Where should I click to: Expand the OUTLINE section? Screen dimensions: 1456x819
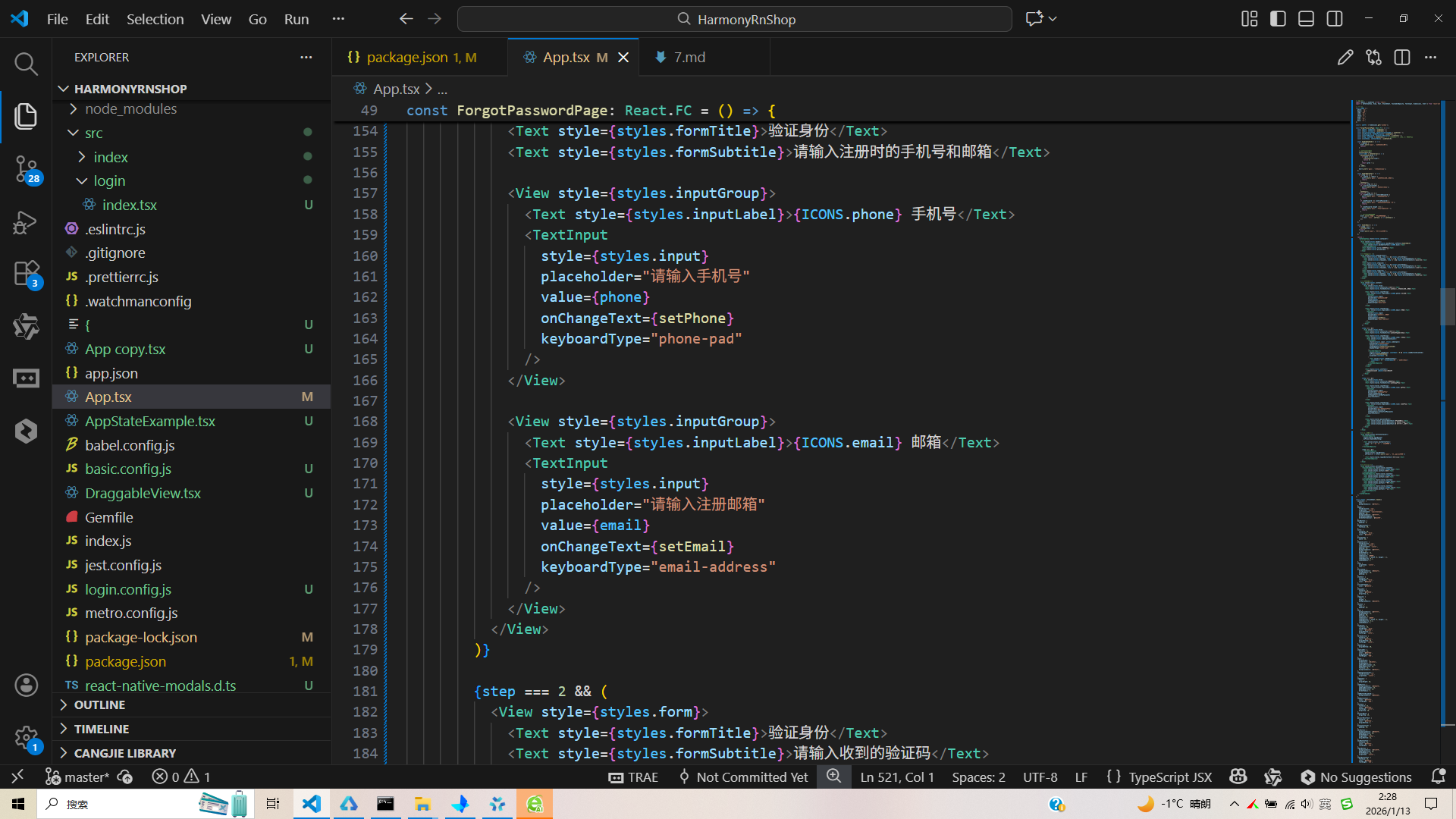point(99,705)
